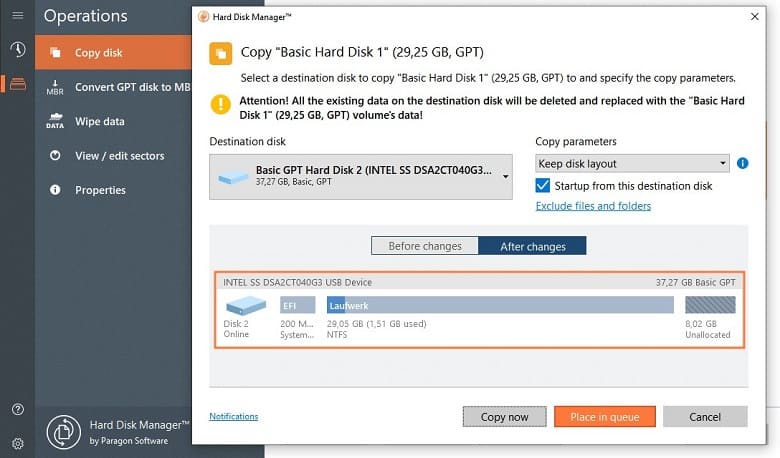
Task: Switch to After changes tab
Action: click(532, 246)
